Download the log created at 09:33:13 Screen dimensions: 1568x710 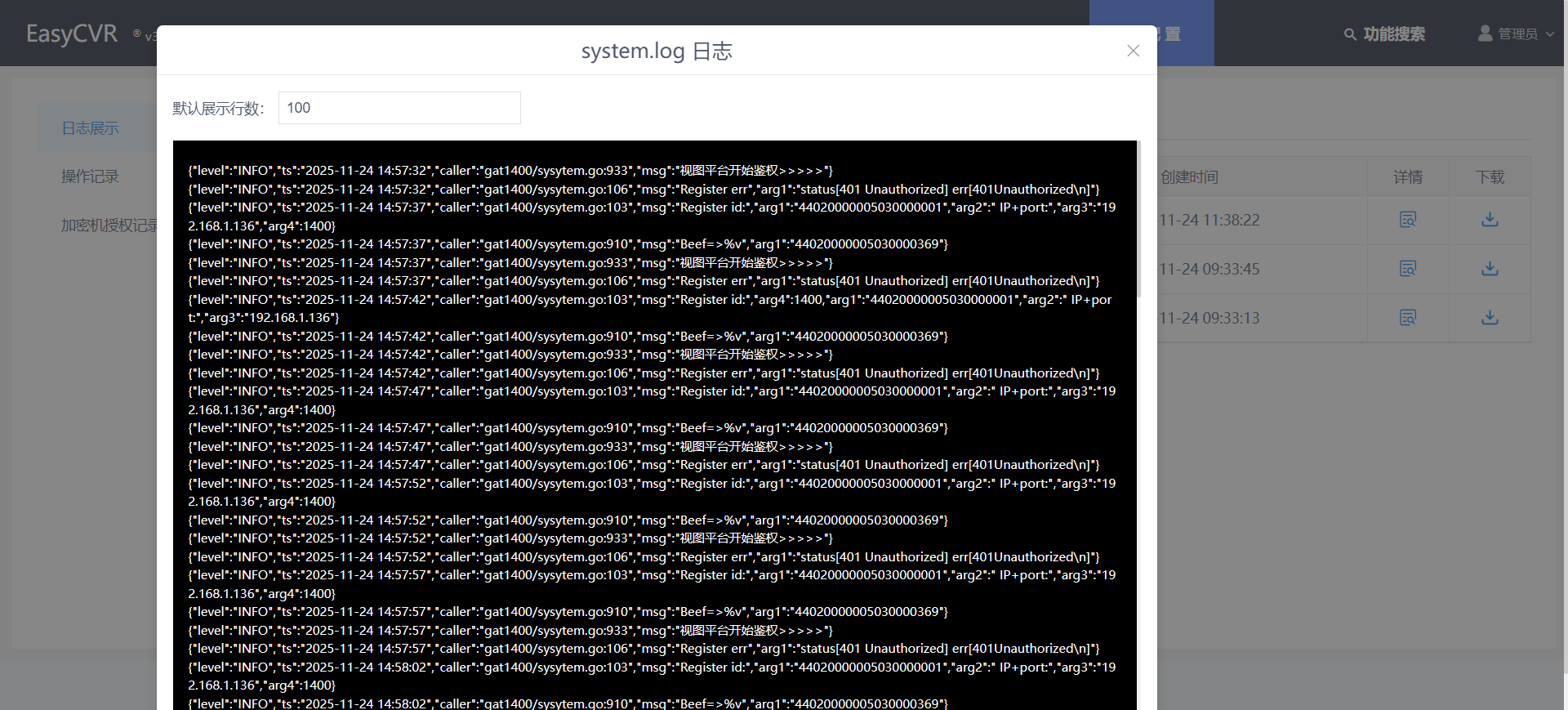click(1490, 318)
